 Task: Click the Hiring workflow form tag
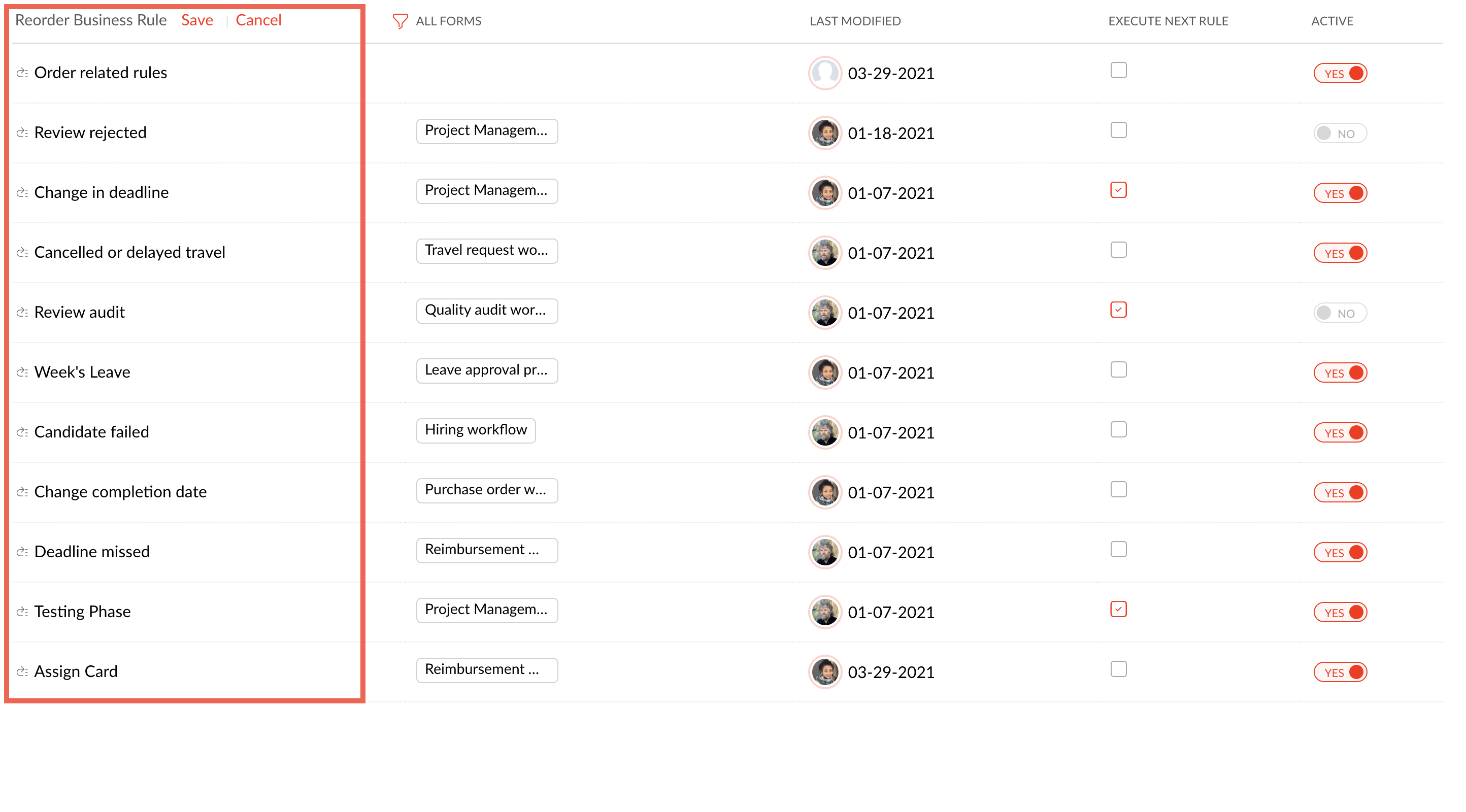click(x=475, y=430)
